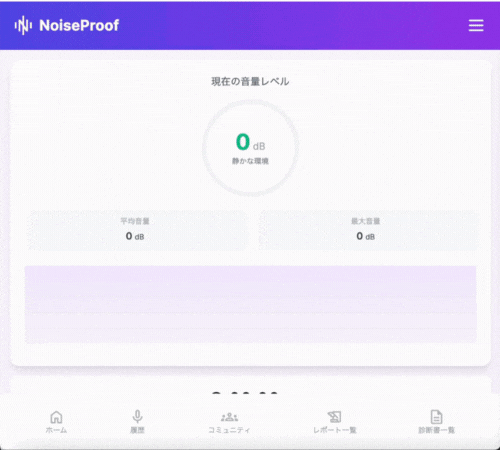Screen dimensions: 500x450
Task: Click the 現在の音量レベル heading
Action: (x=250, y=81)
